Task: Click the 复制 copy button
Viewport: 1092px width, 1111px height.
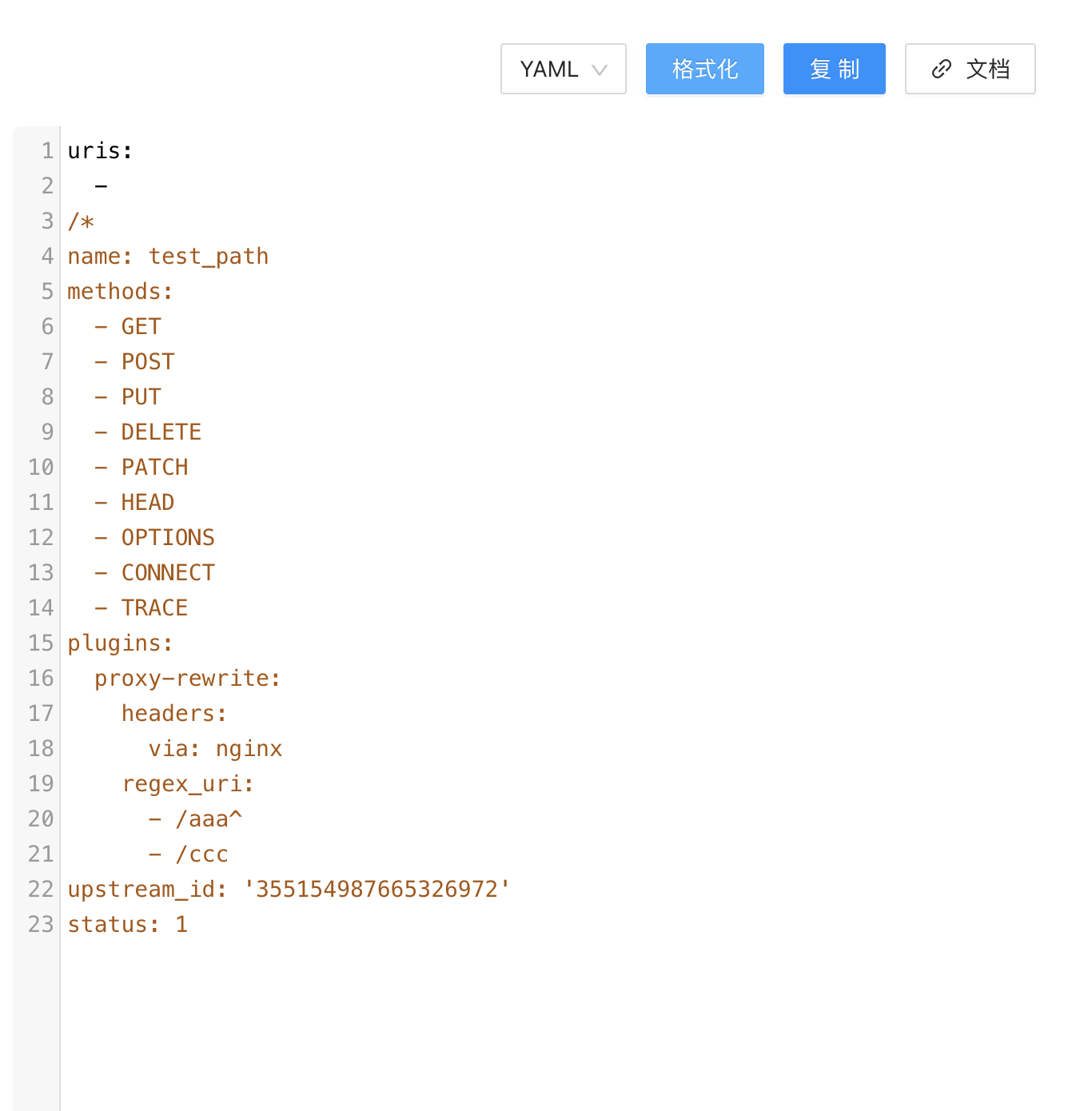Action: pos(835,69)
